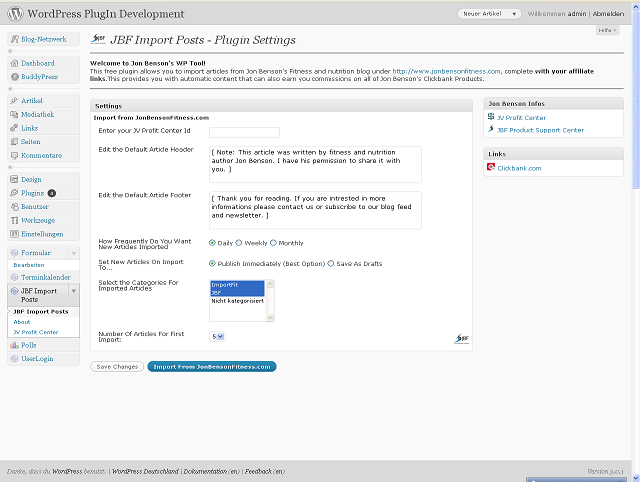Click the dollar icon beside JV Profit Center
This screenshot has width=640, height=482.
coord(491,117)
